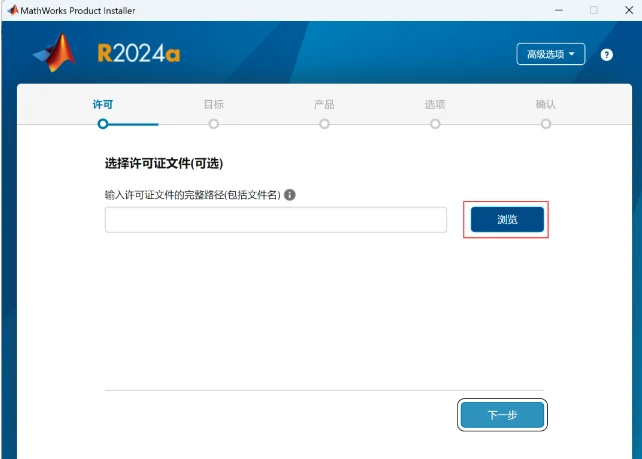Click the 产品 step circle marker
The image size is (642, 459).
[324, 124]
